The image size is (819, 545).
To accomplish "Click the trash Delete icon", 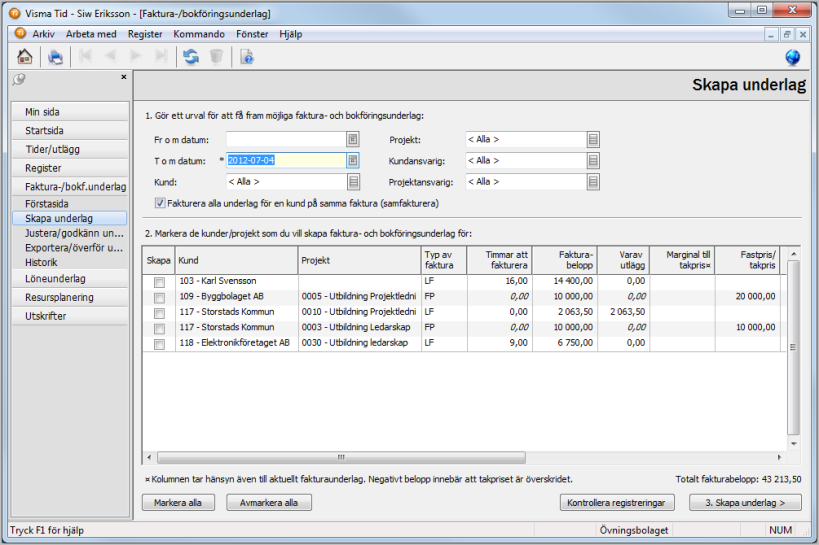I will [216, 56].
